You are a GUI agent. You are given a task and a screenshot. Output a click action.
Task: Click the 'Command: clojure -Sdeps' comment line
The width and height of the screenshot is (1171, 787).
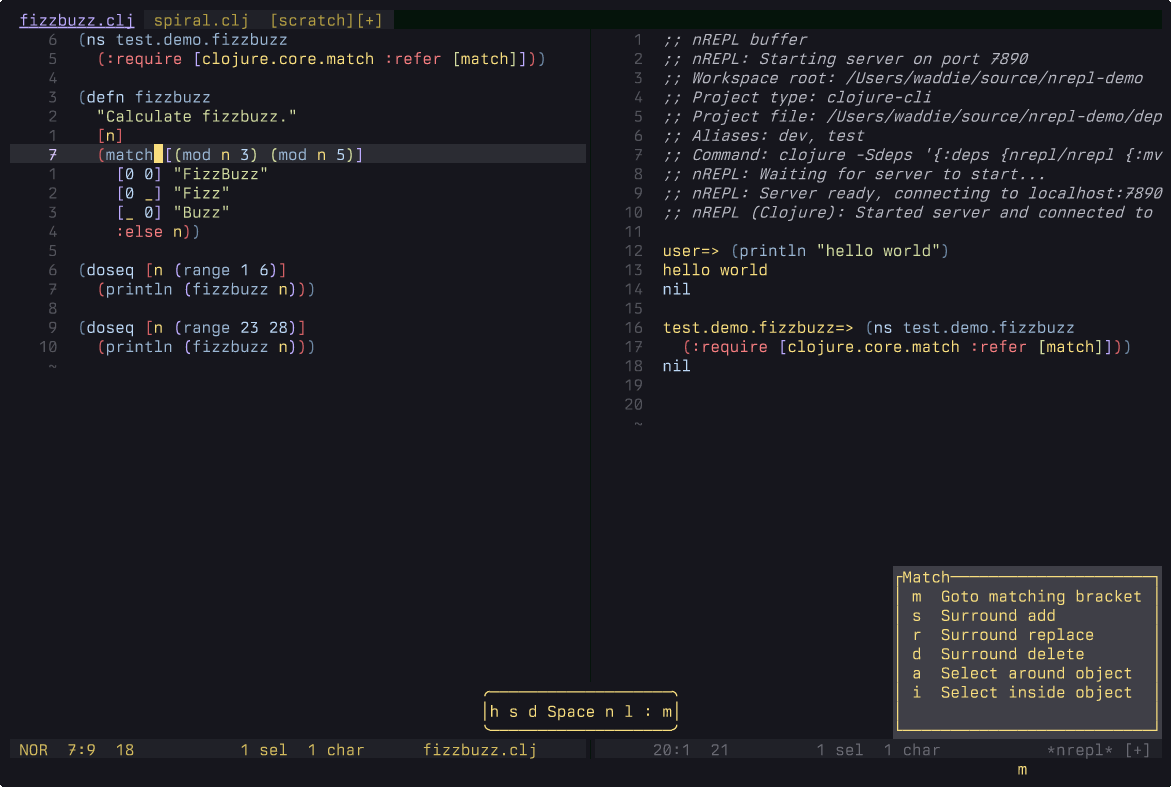pos(913,155)
